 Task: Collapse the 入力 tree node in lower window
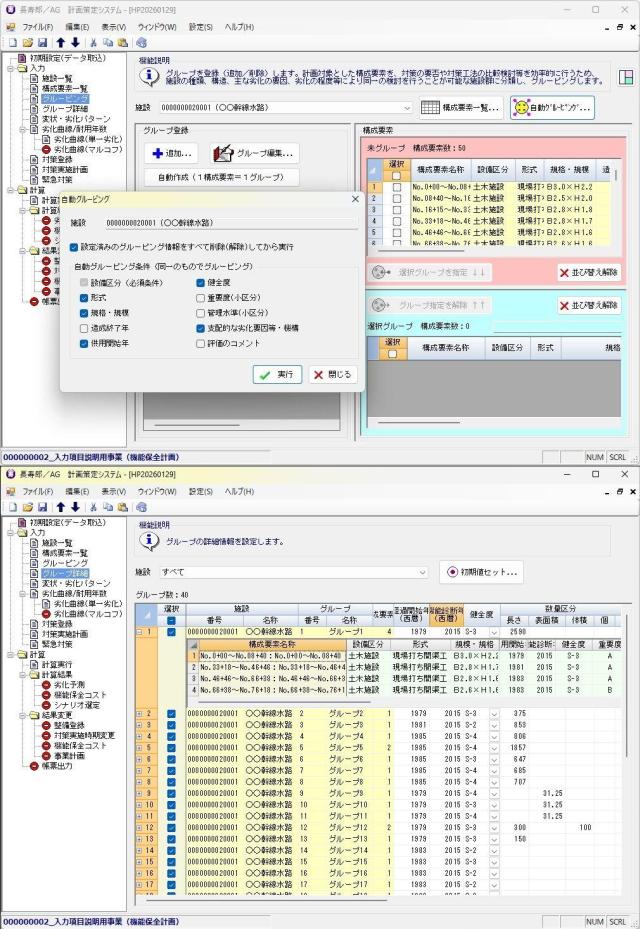tap(11, 533)
